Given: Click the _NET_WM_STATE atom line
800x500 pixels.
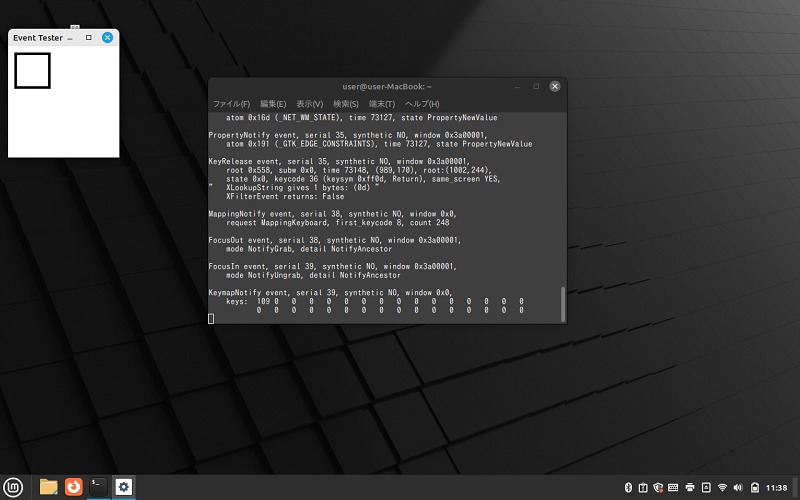Looking at the screenshot, I should click(x=362, y=117).
